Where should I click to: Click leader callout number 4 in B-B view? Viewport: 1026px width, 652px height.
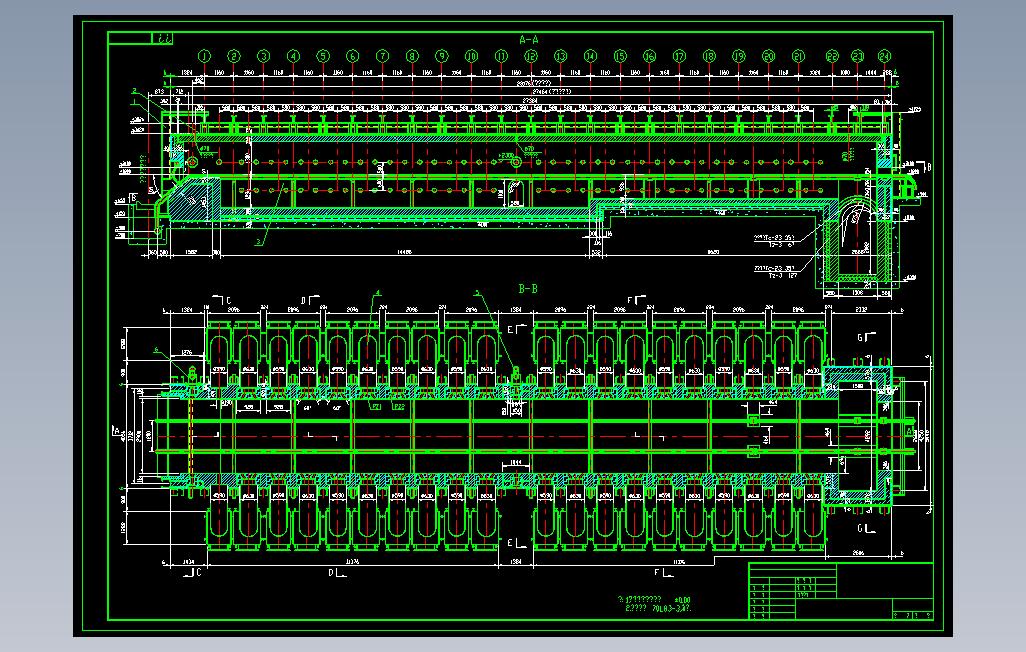click(378, 293)
